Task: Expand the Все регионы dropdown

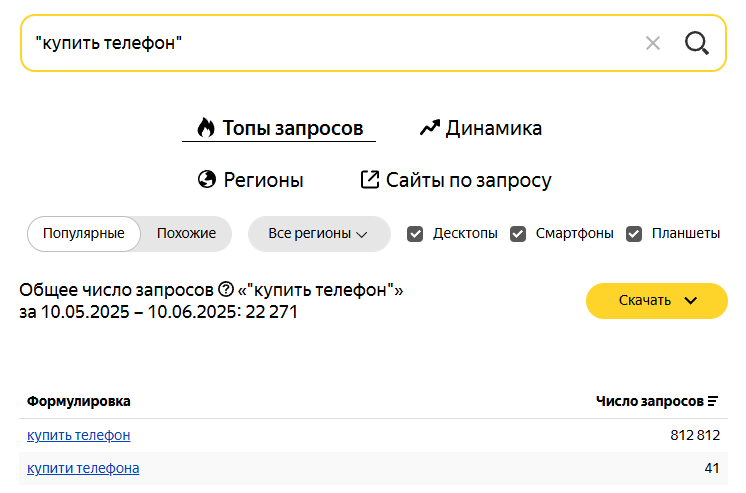Action: pyautogui.click(x=319, y=234)
